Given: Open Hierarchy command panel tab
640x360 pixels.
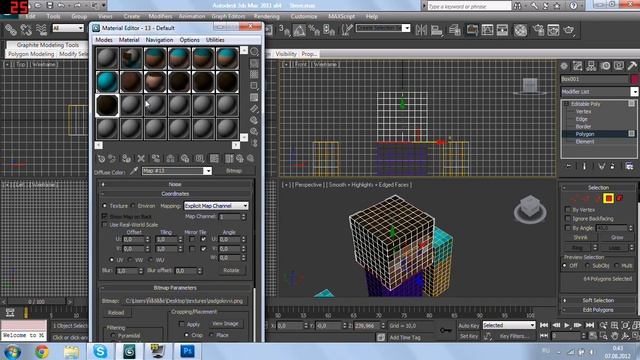Looking at the screenshot, I should [x=591, y=66].
